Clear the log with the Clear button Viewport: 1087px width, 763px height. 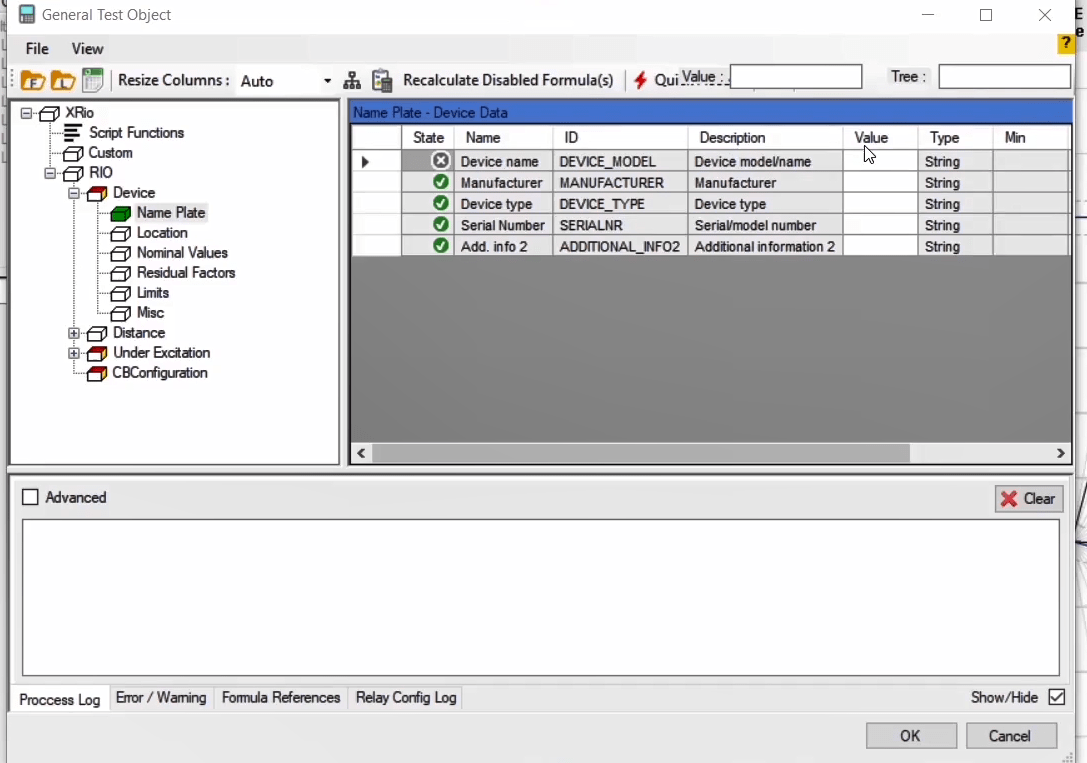click(x=1028, y=499)
